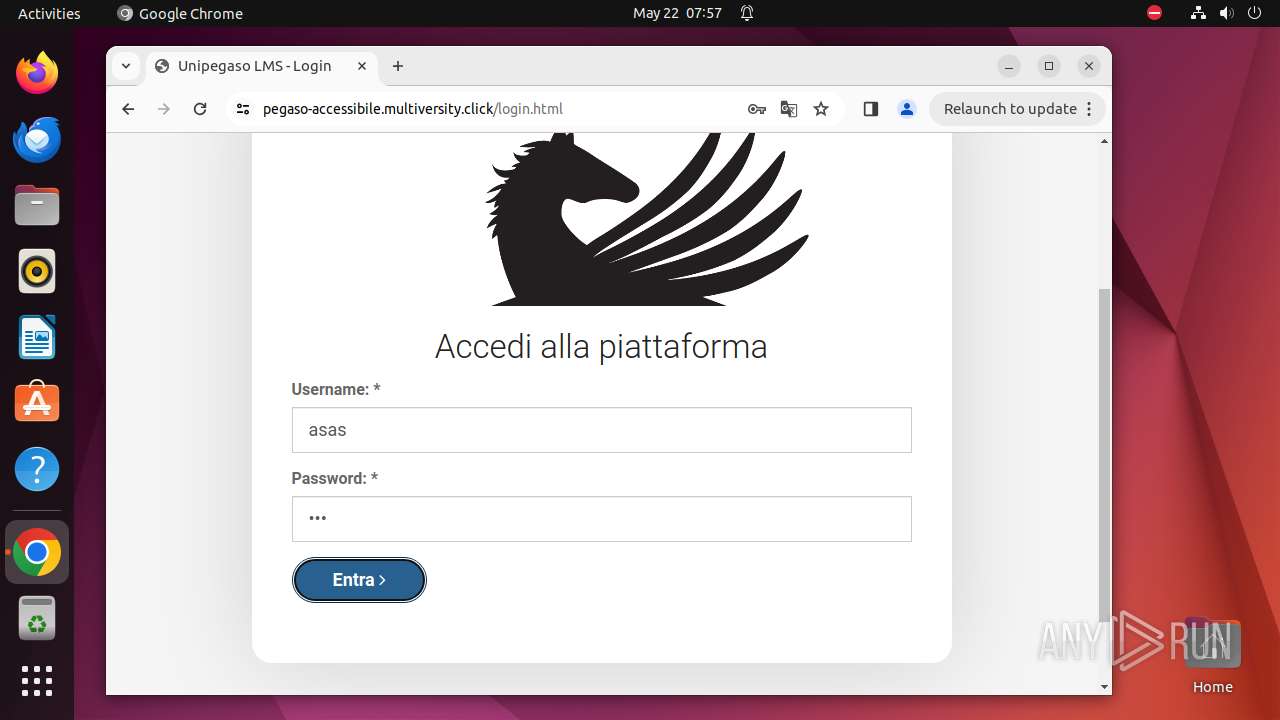Open volume control icon
Image resolution: width=1280 pixels, height=720 pixels.
coord(1226,13)
